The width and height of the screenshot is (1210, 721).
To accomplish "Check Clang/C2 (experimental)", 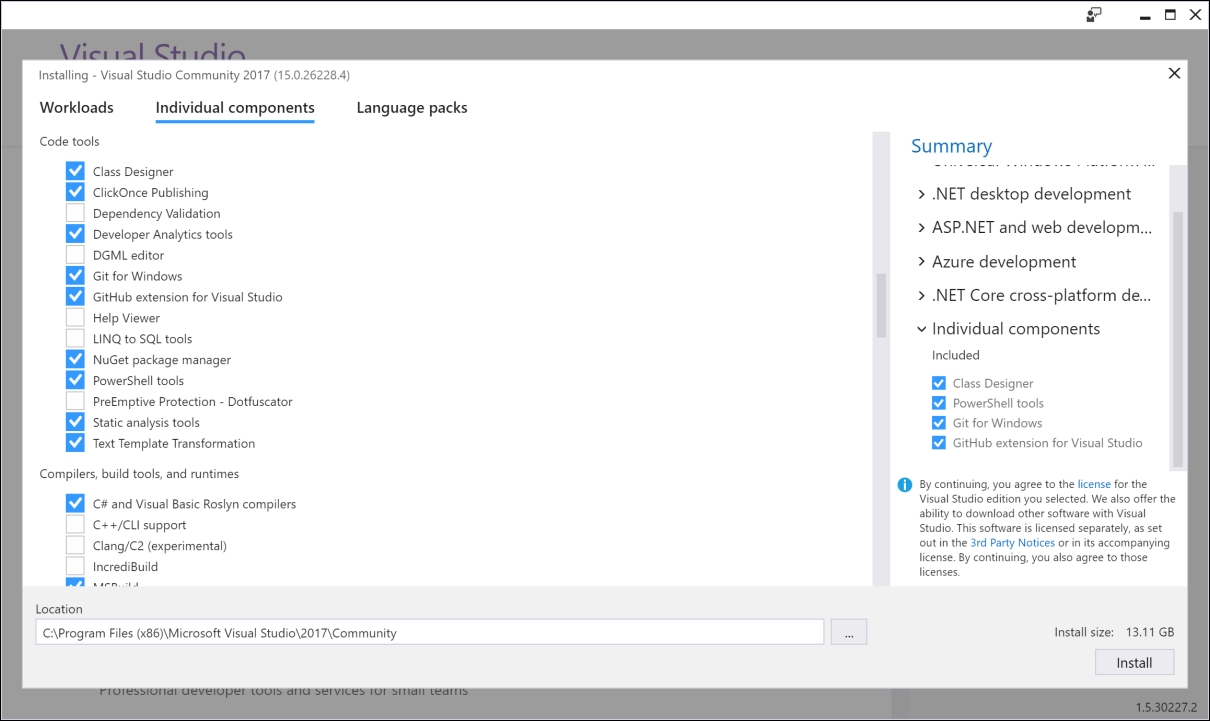I will 75,546.
